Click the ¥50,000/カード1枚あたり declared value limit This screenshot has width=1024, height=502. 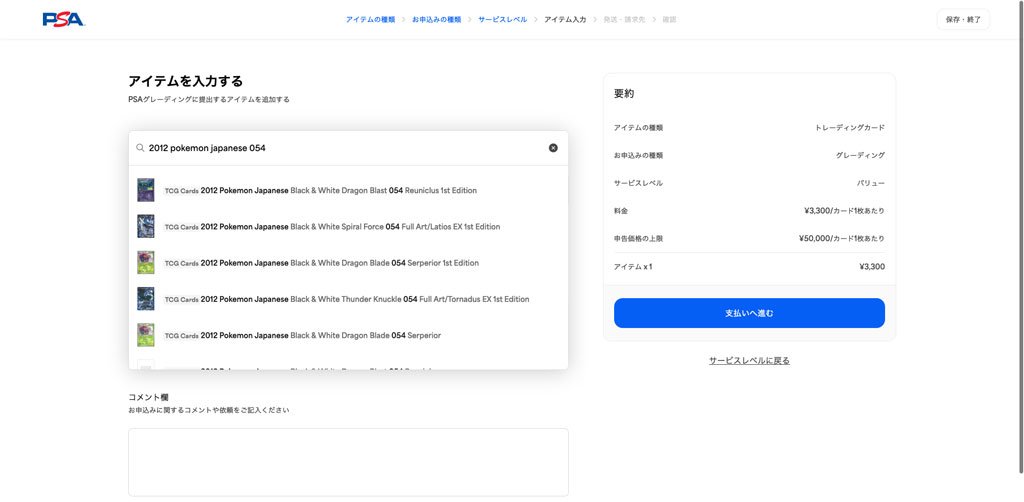(842, 238)
